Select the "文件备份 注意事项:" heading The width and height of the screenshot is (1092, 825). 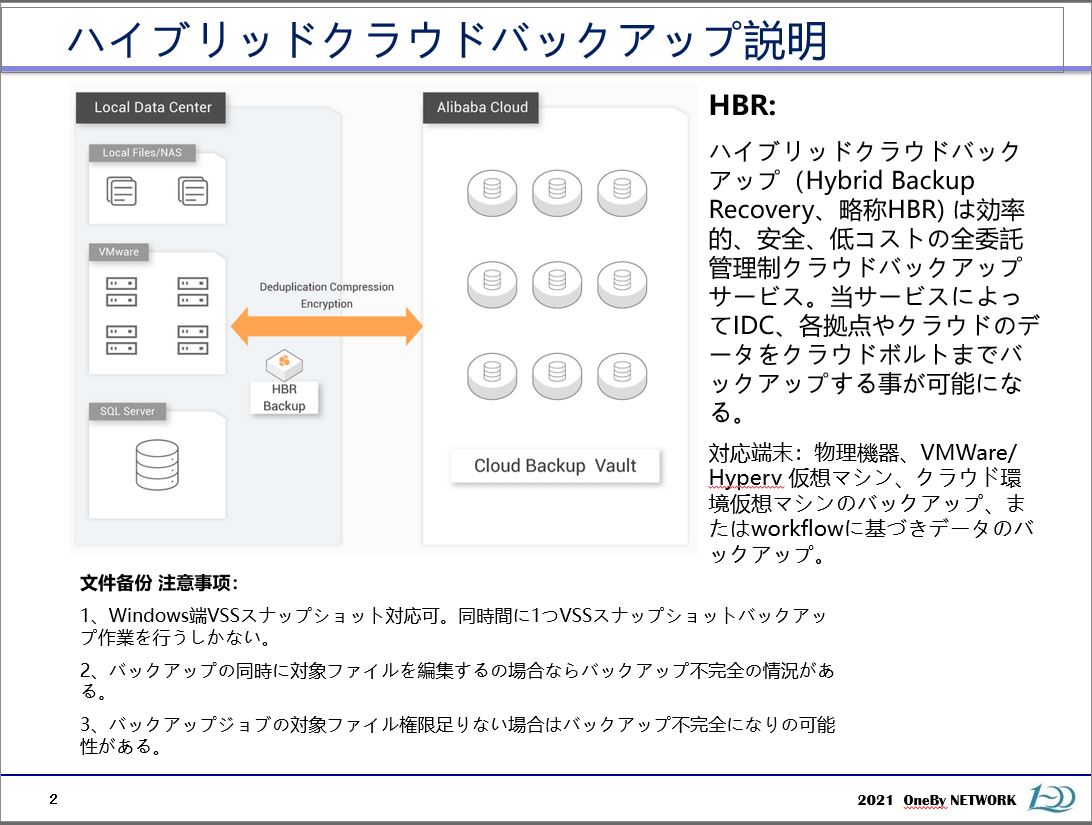coord(159,583)
